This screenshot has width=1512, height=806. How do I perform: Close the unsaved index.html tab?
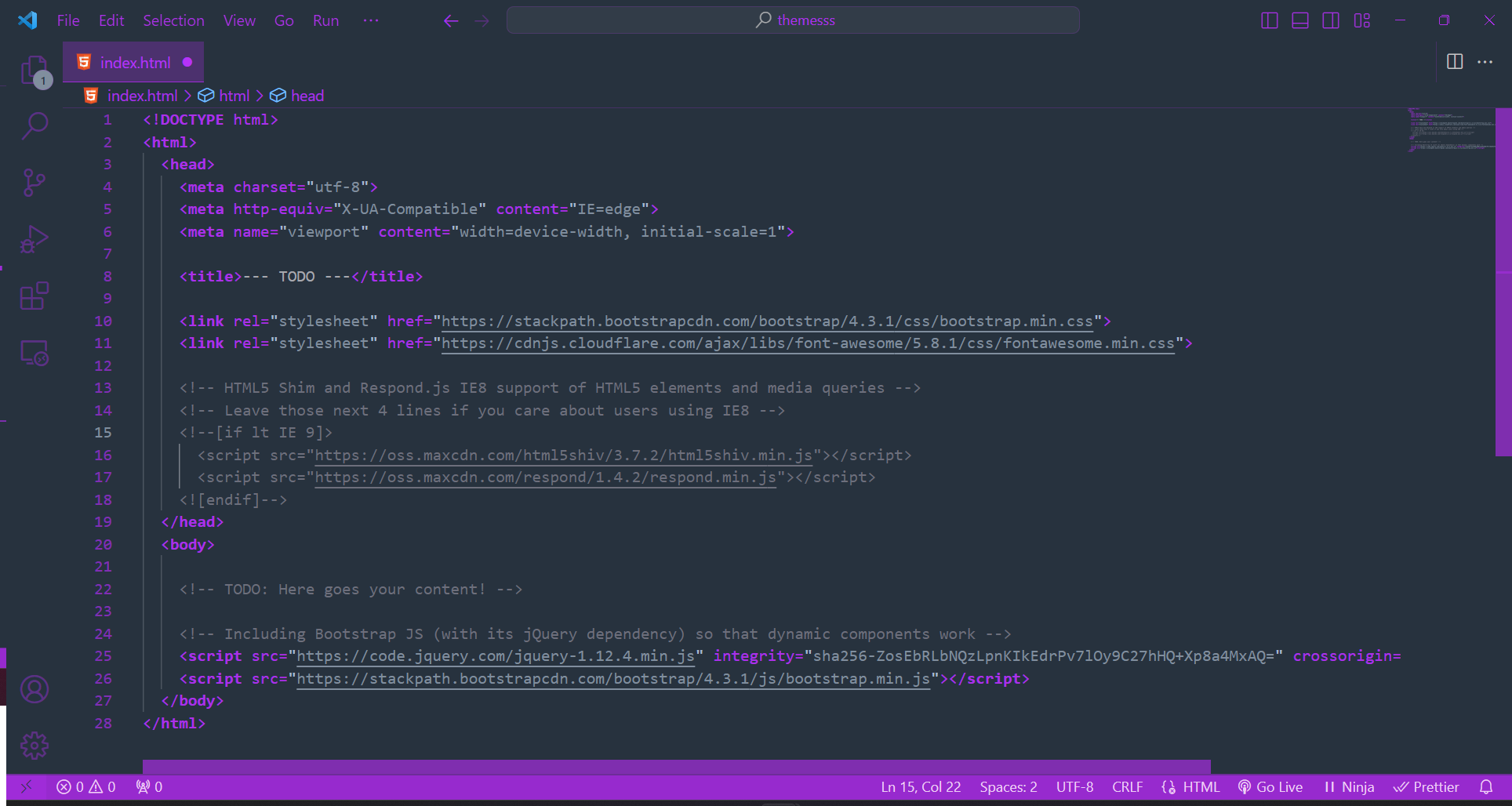click(187, 62)
